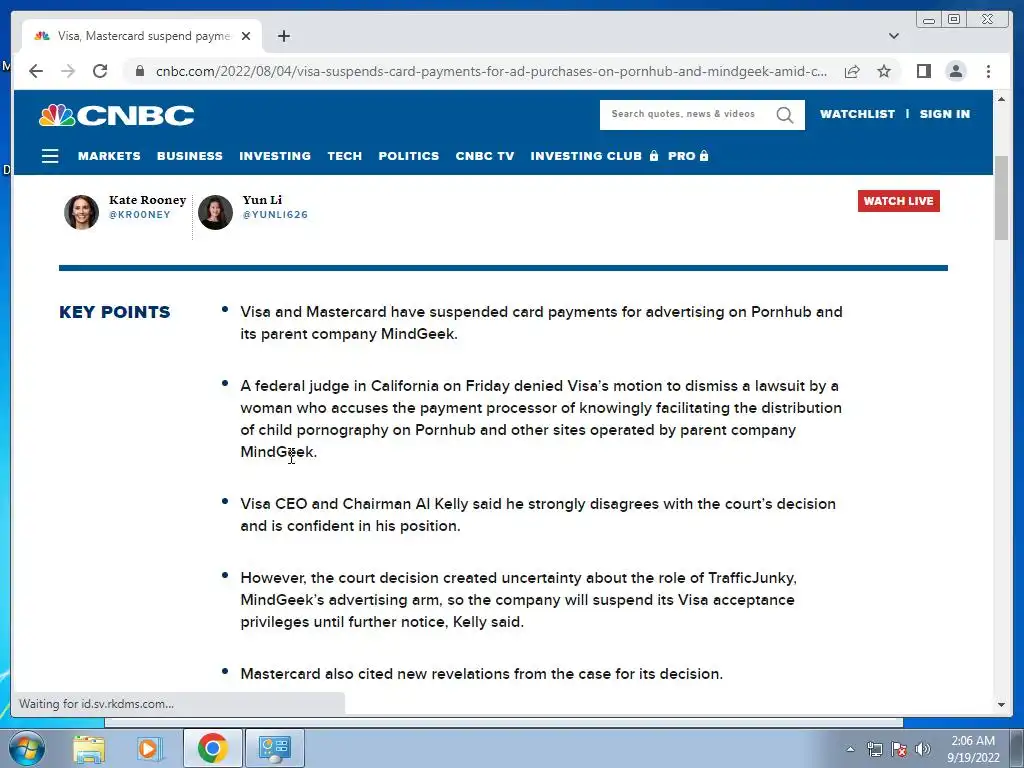This screenshot has height=768, width=1024.
Task: Open the CNBC TV menu
Action: [x=485, y=155]
